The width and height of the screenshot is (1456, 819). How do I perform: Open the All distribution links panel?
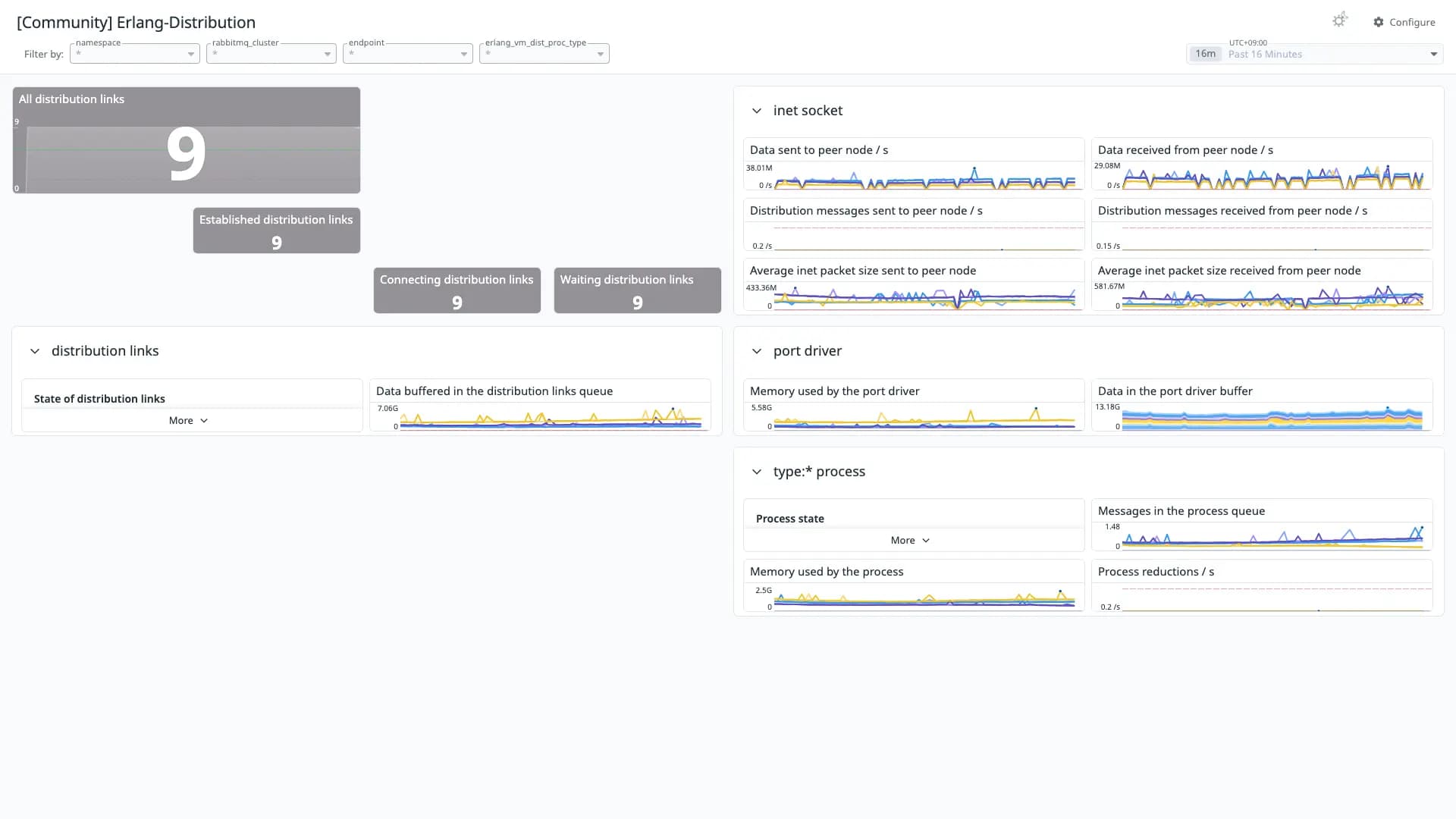click(187, 140)
